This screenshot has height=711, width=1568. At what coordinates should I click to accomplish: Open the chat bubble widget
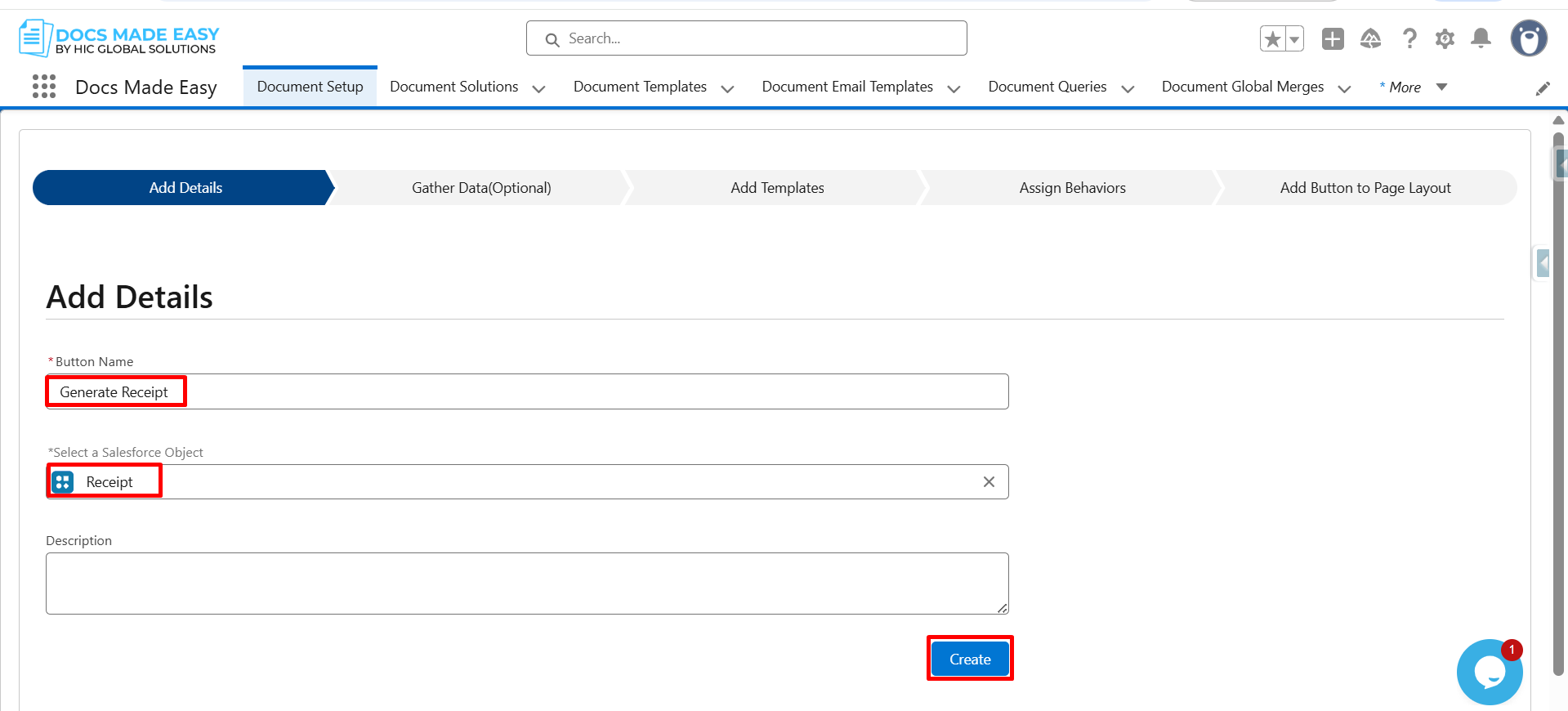[1489, 673]
